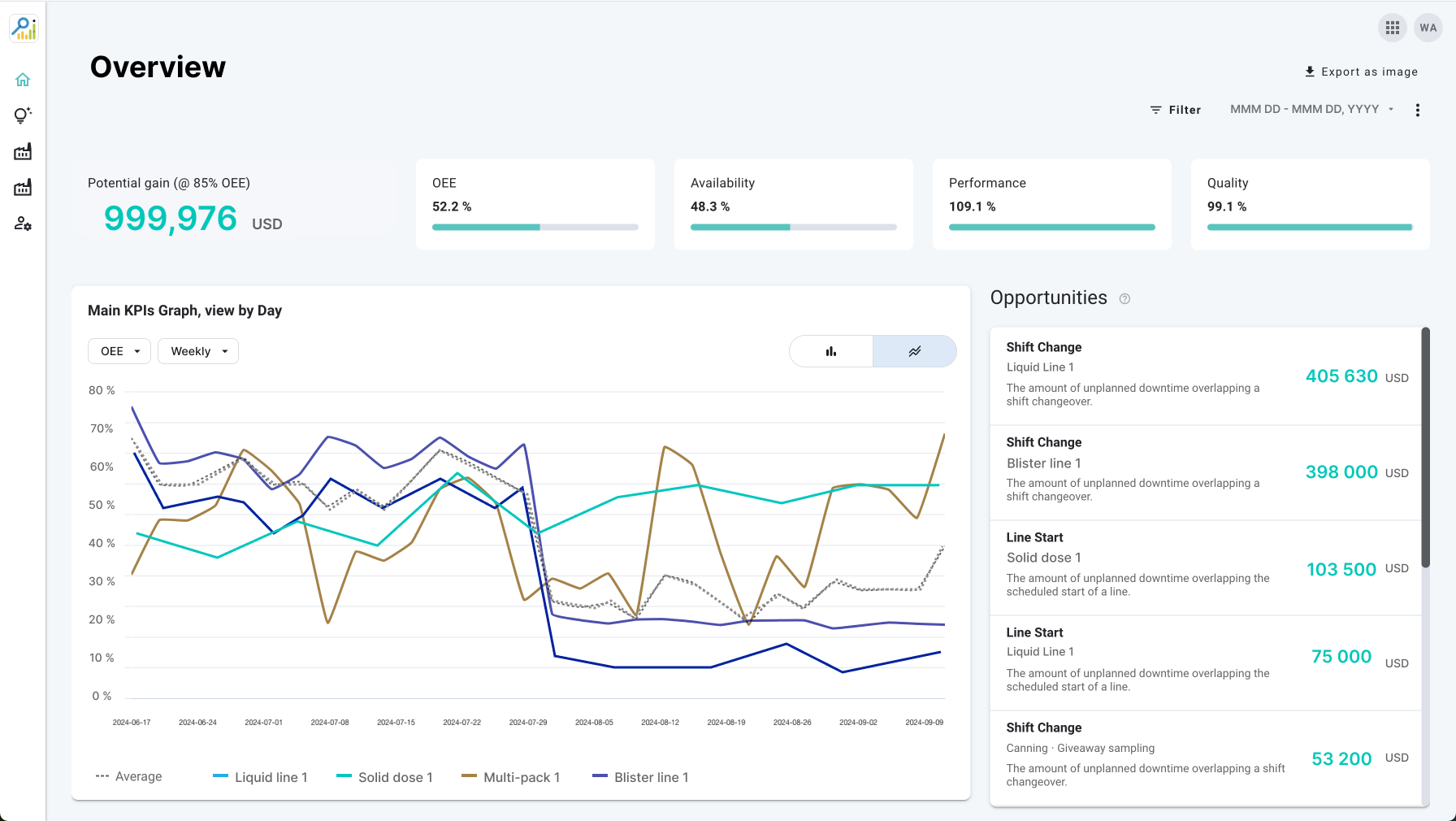
Task: Click the WA user avatar
Action: pos(1428,28)
